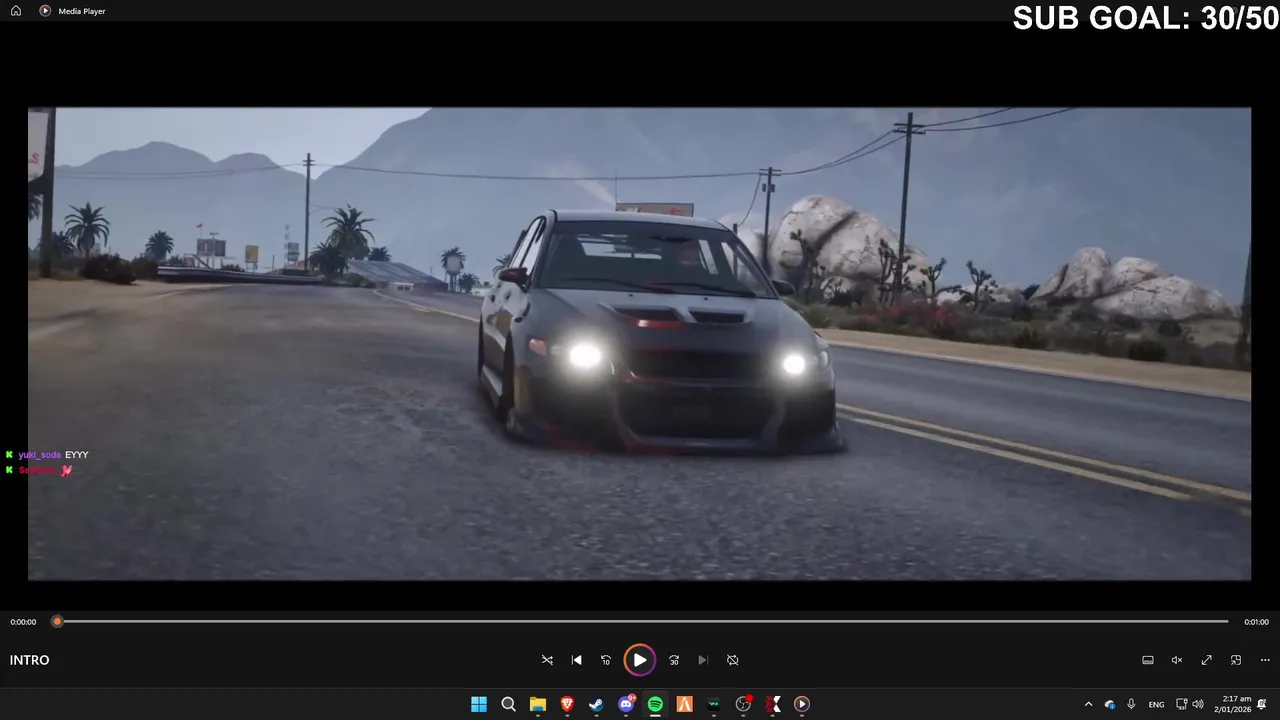Image resolution: width=1280 pixels, height=720 pixels.
Task: Toggle repeat mode
Action: (733, 660)
